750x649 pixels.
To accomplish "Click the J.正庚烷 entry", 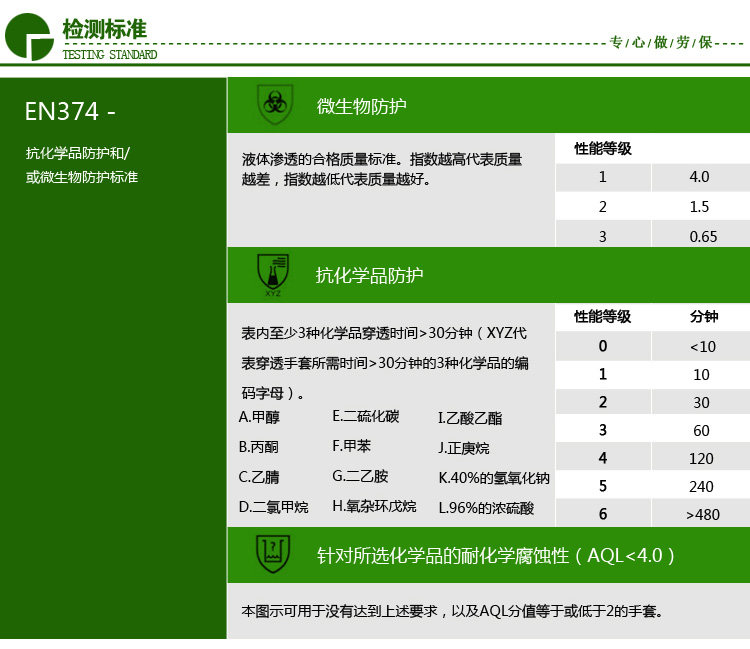I will click(x=463, y=448).
